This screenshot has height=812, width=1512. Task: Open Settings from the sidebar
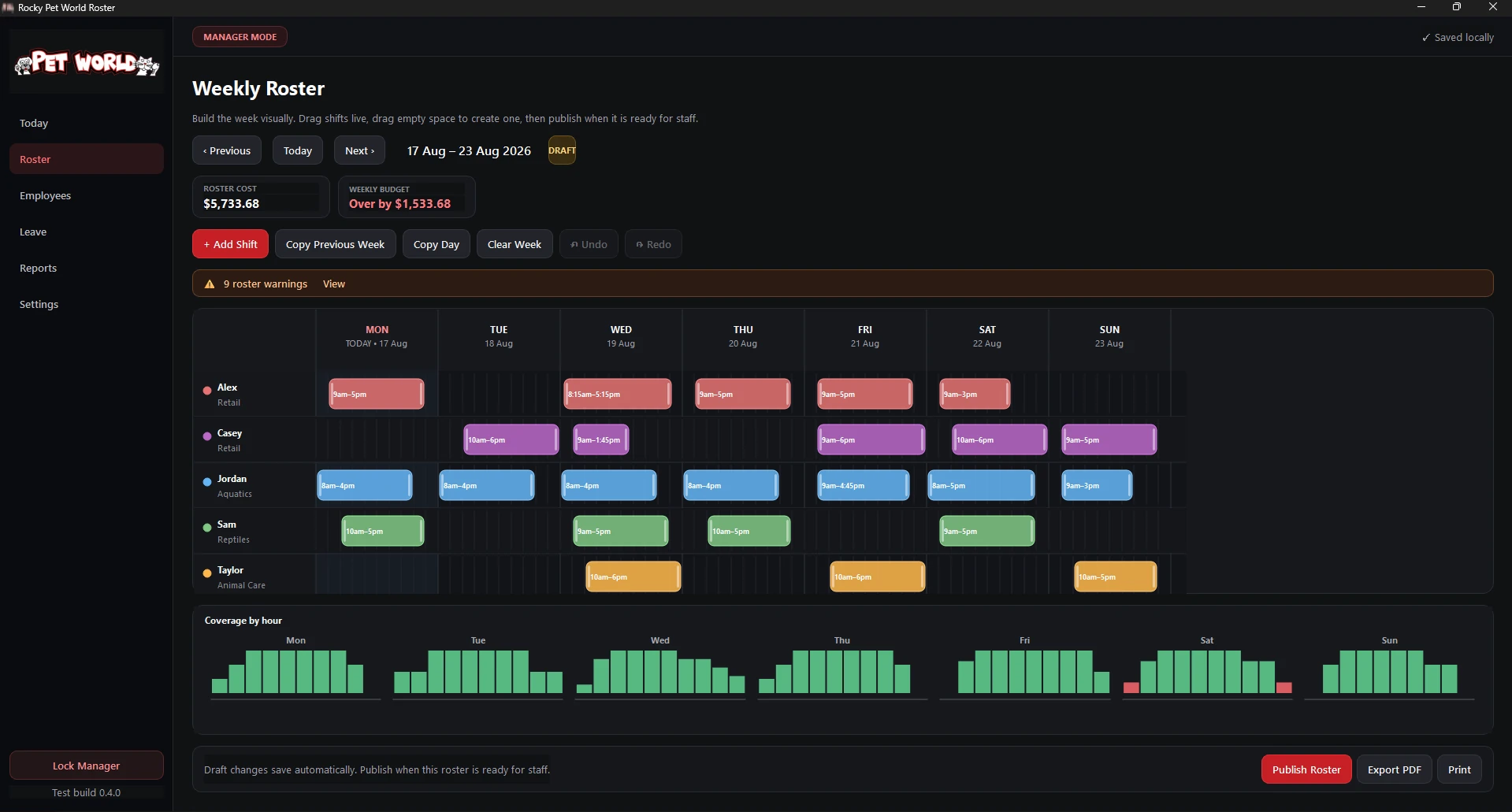(x=87, y=304)
